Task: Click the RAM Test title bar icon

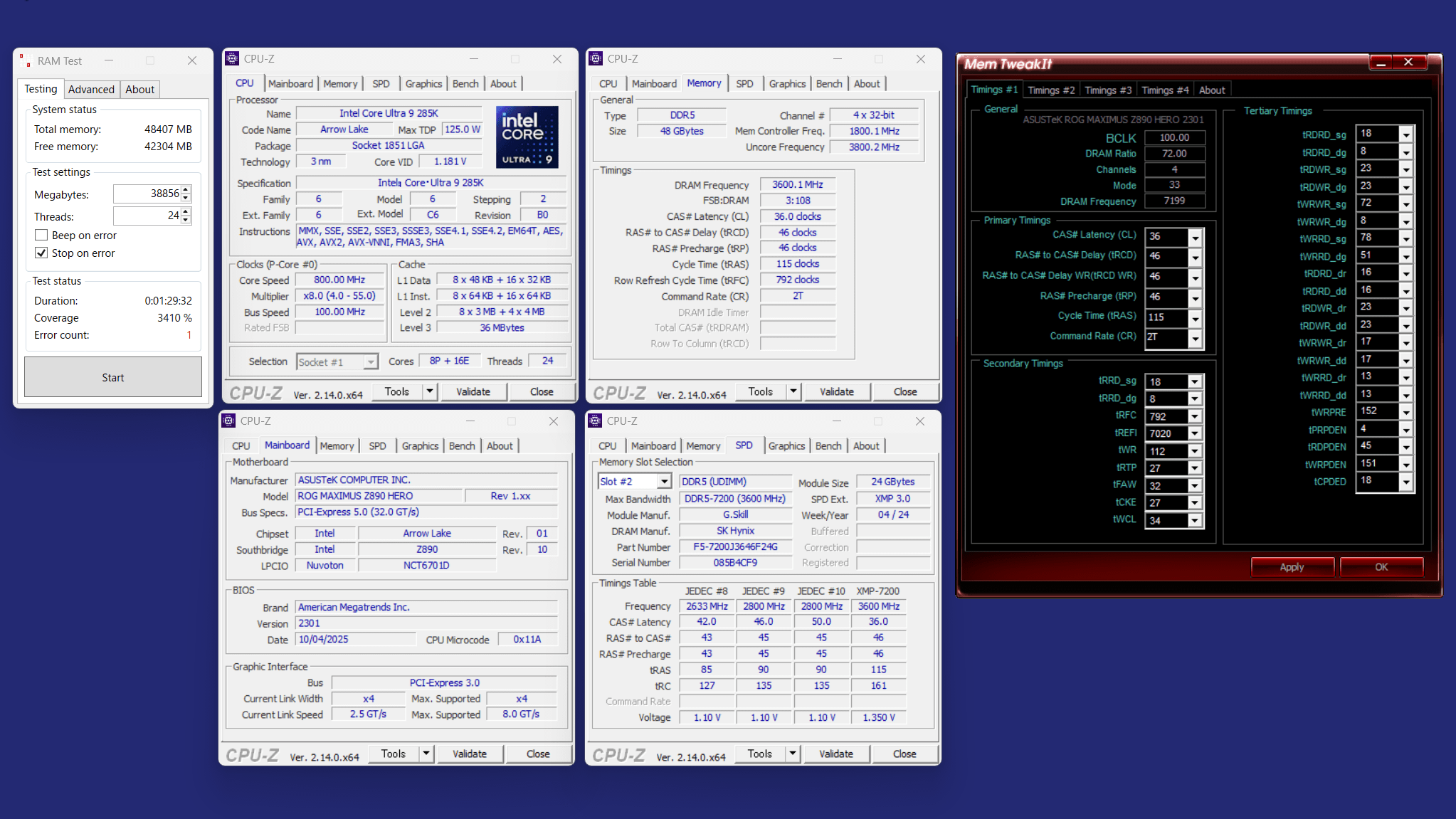Action: [x=25, y=60]
